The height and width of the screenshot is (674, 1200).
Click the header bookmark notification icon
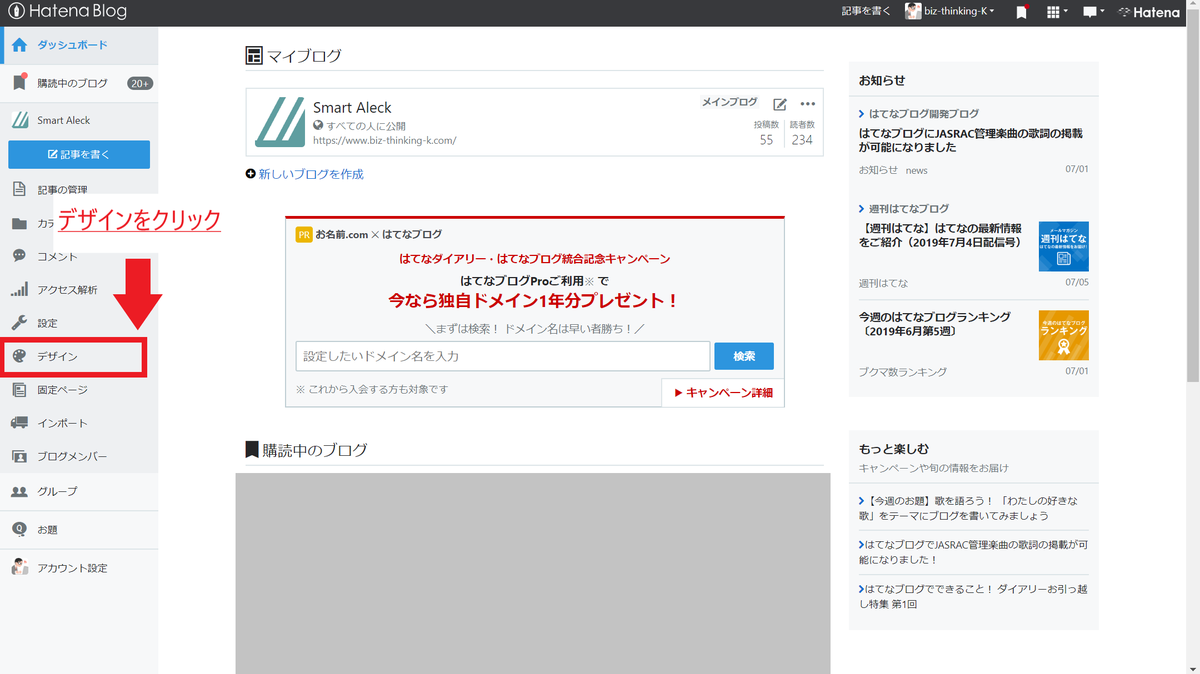(x=1021, y=12)
